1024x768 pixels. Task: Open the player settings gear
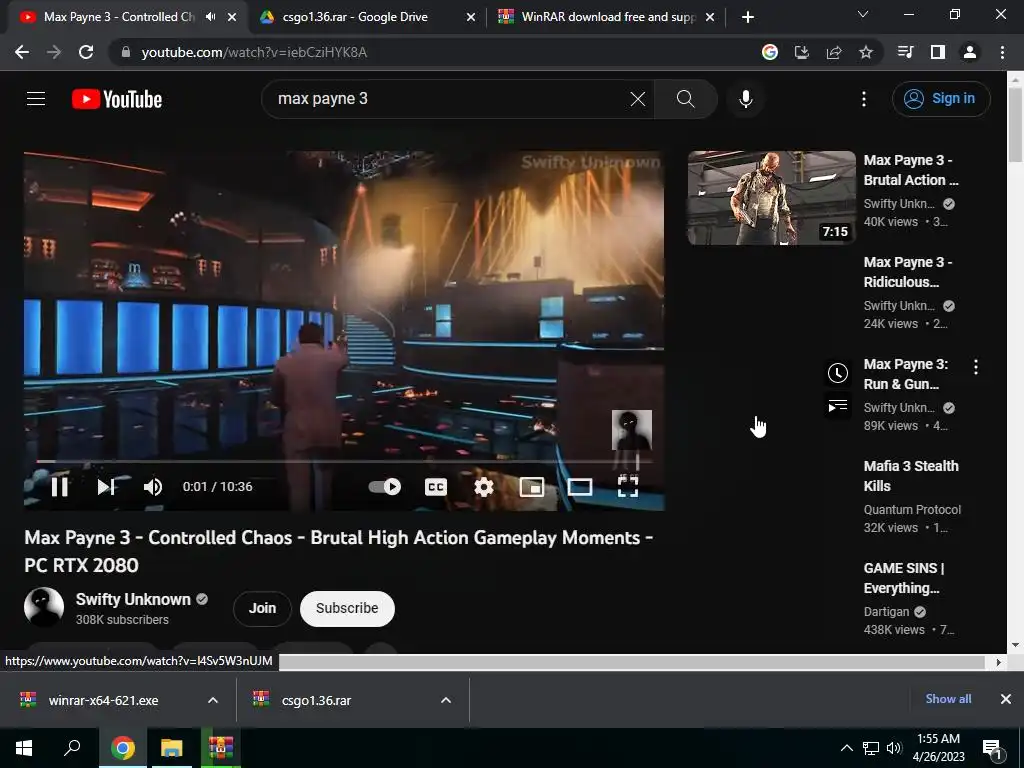(484, 487)
